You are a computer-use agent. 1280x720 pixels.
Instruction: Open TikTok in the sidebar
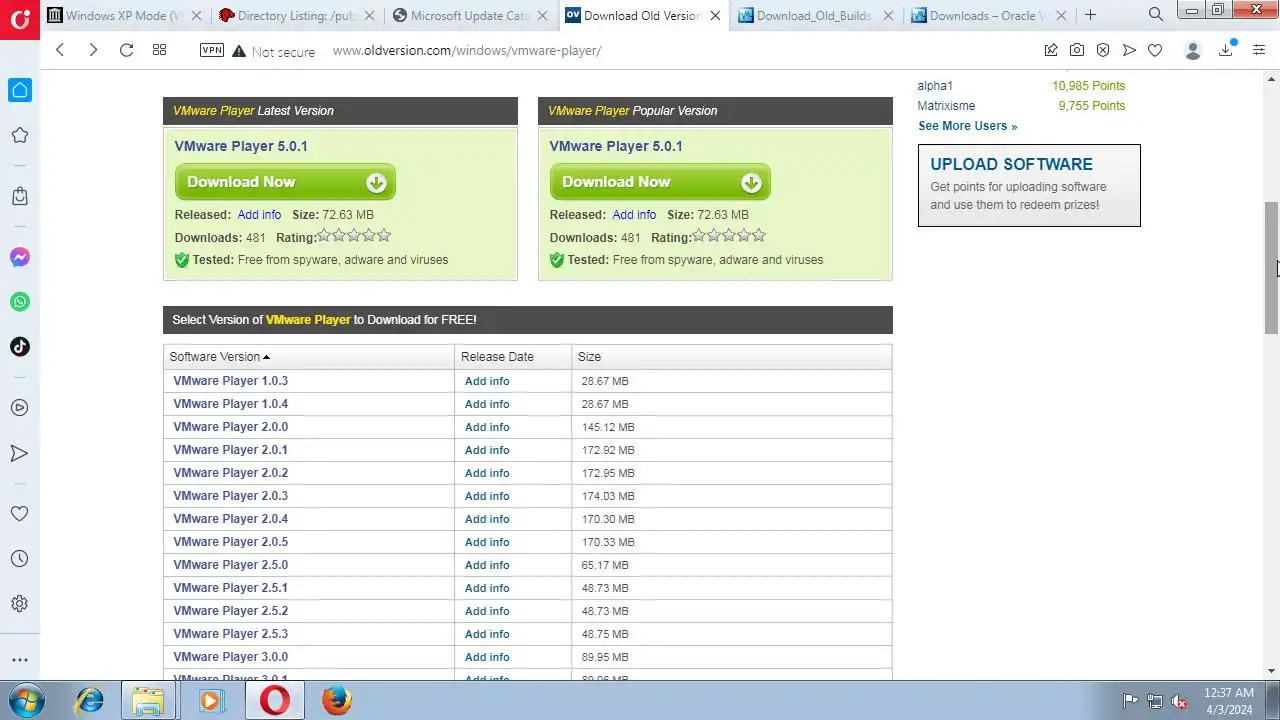tap(19, 347)
